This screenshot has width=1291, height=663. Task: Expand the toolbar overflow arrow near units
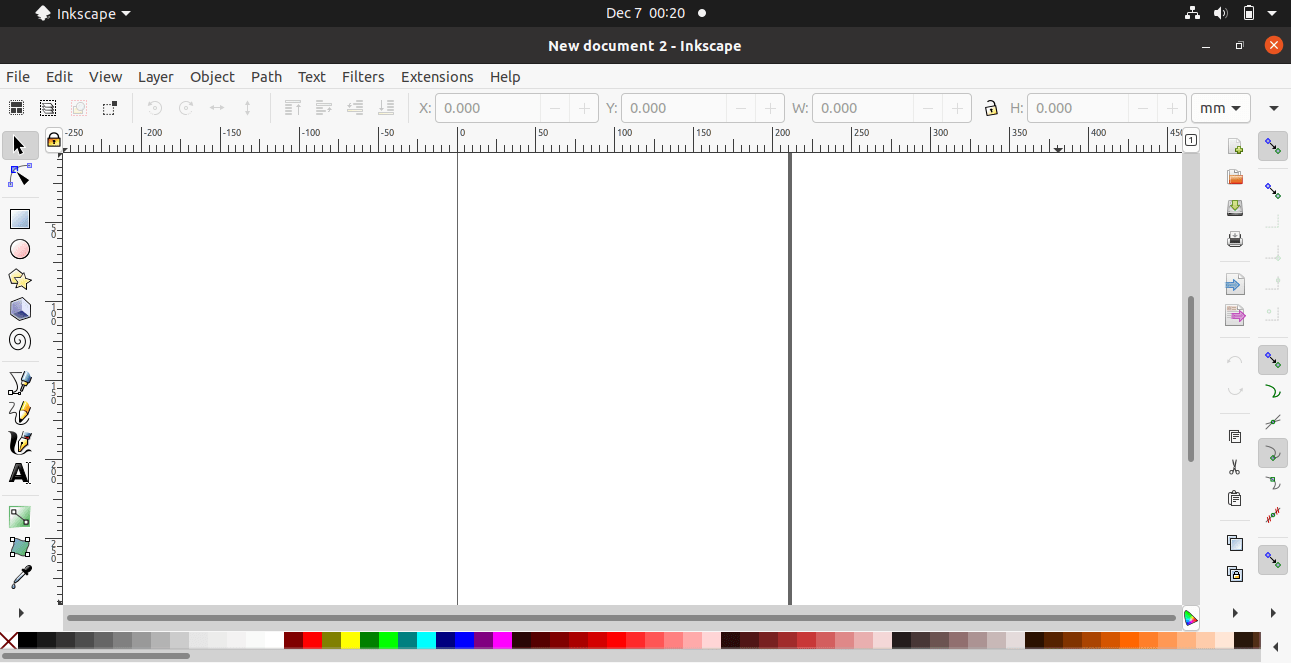[x=1274, y=107]
